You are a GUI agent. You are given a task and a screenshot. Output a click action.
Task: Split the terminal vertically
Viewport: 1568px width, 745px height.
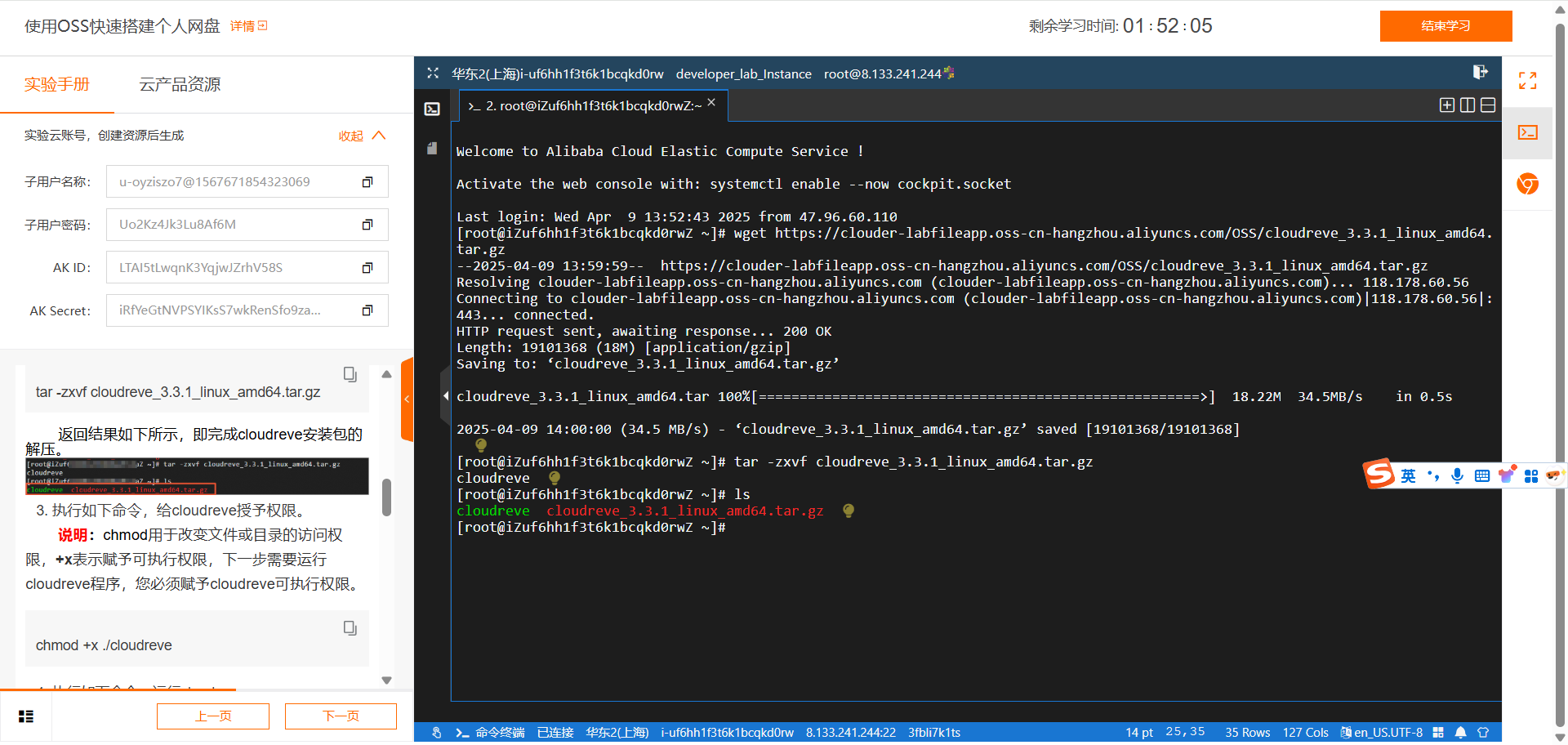[x=1467, y=105]
